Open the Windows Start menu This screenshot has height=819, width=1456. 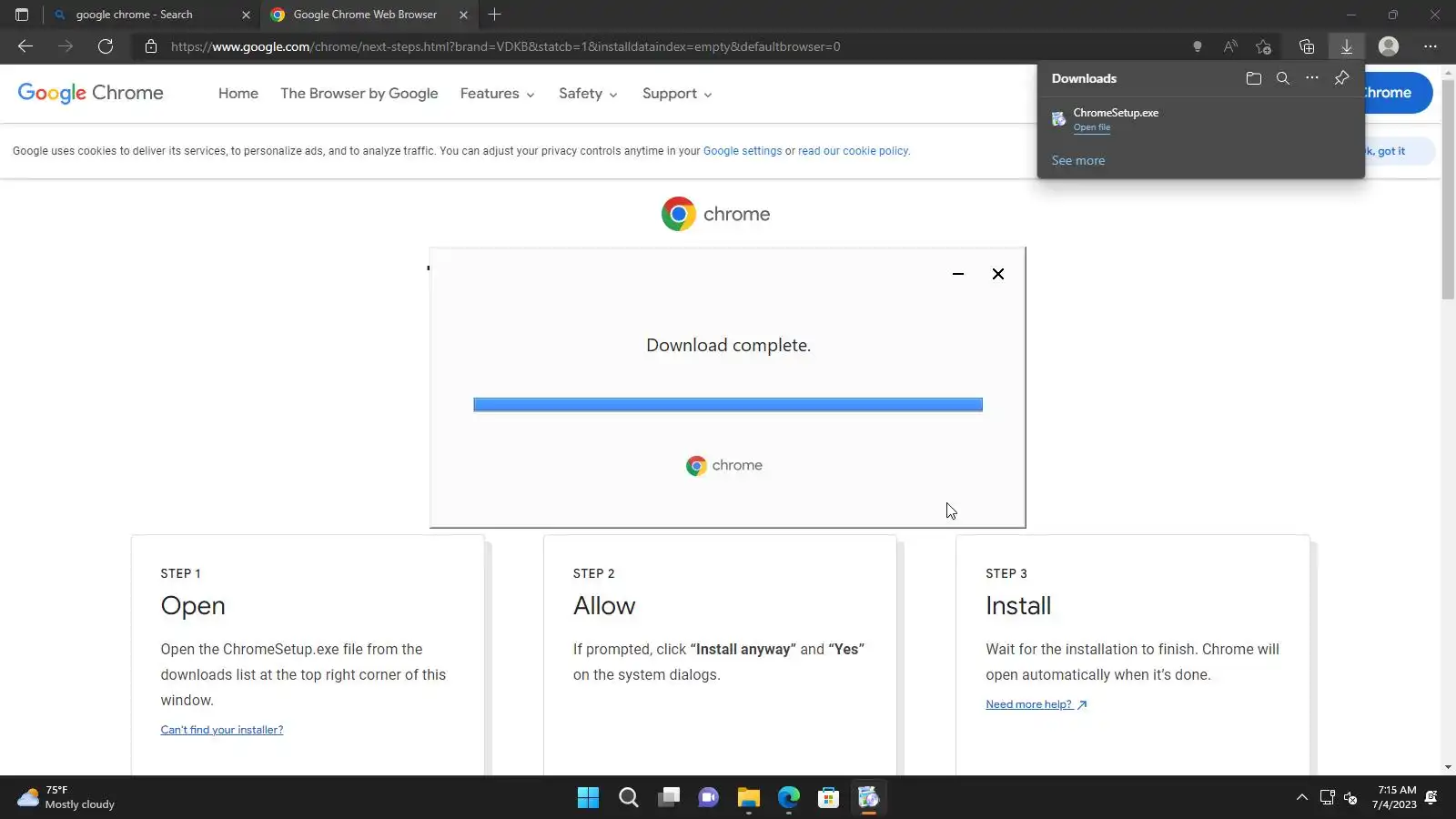point(589,798)
